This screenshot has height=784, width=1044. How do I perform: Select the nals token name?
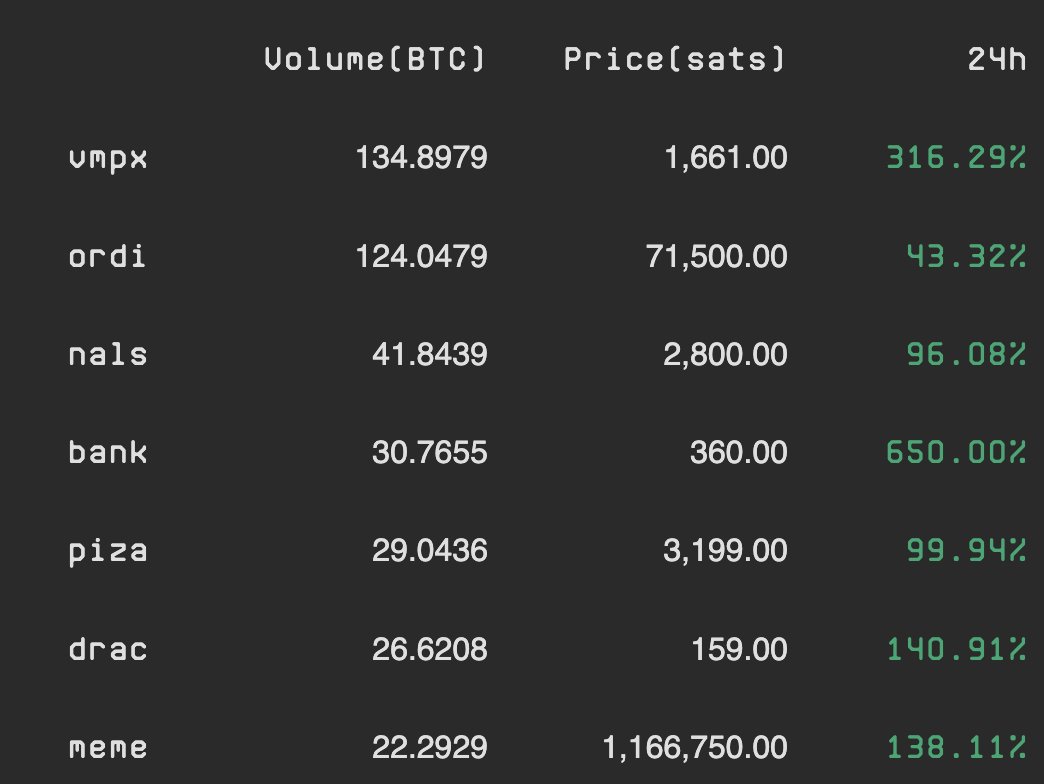pyautogui.click(x=108, y=354)
